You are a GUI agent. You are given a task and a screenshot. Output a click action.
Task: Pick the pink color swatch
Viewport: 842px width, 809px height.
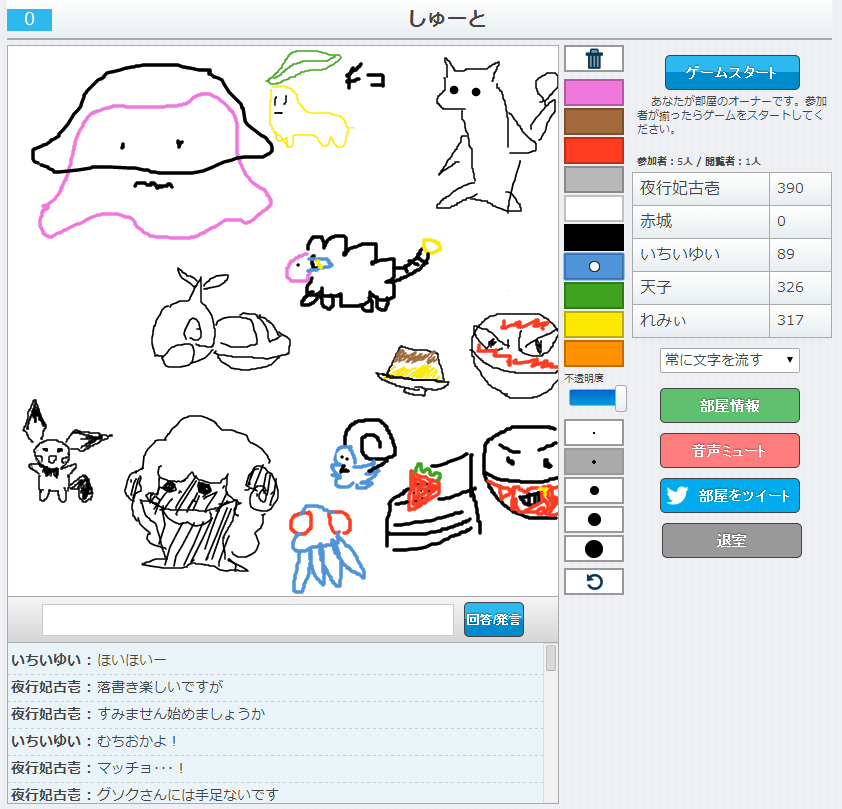coord(594,92)
